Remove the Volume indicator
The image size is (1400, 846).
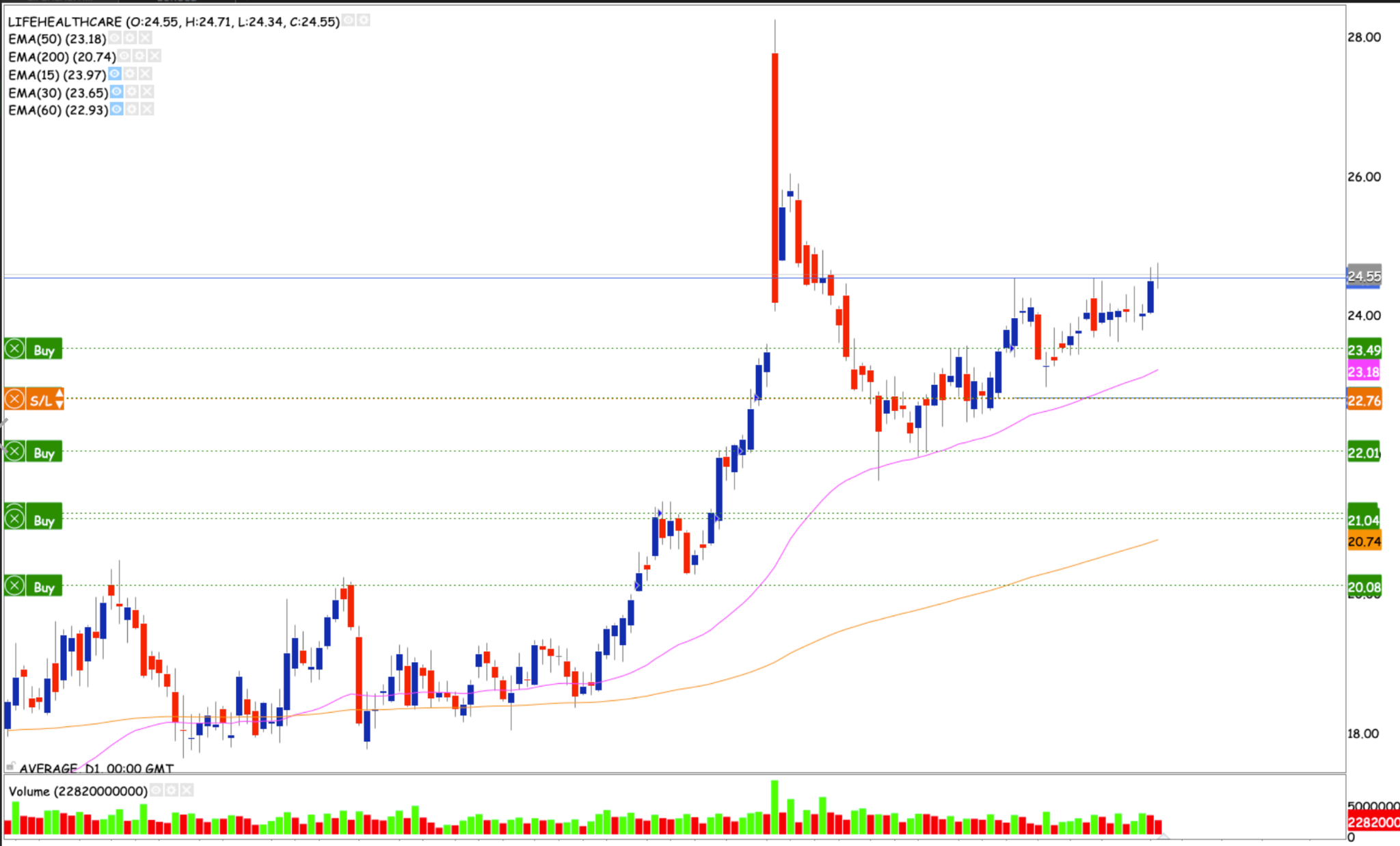click(186, 791)
